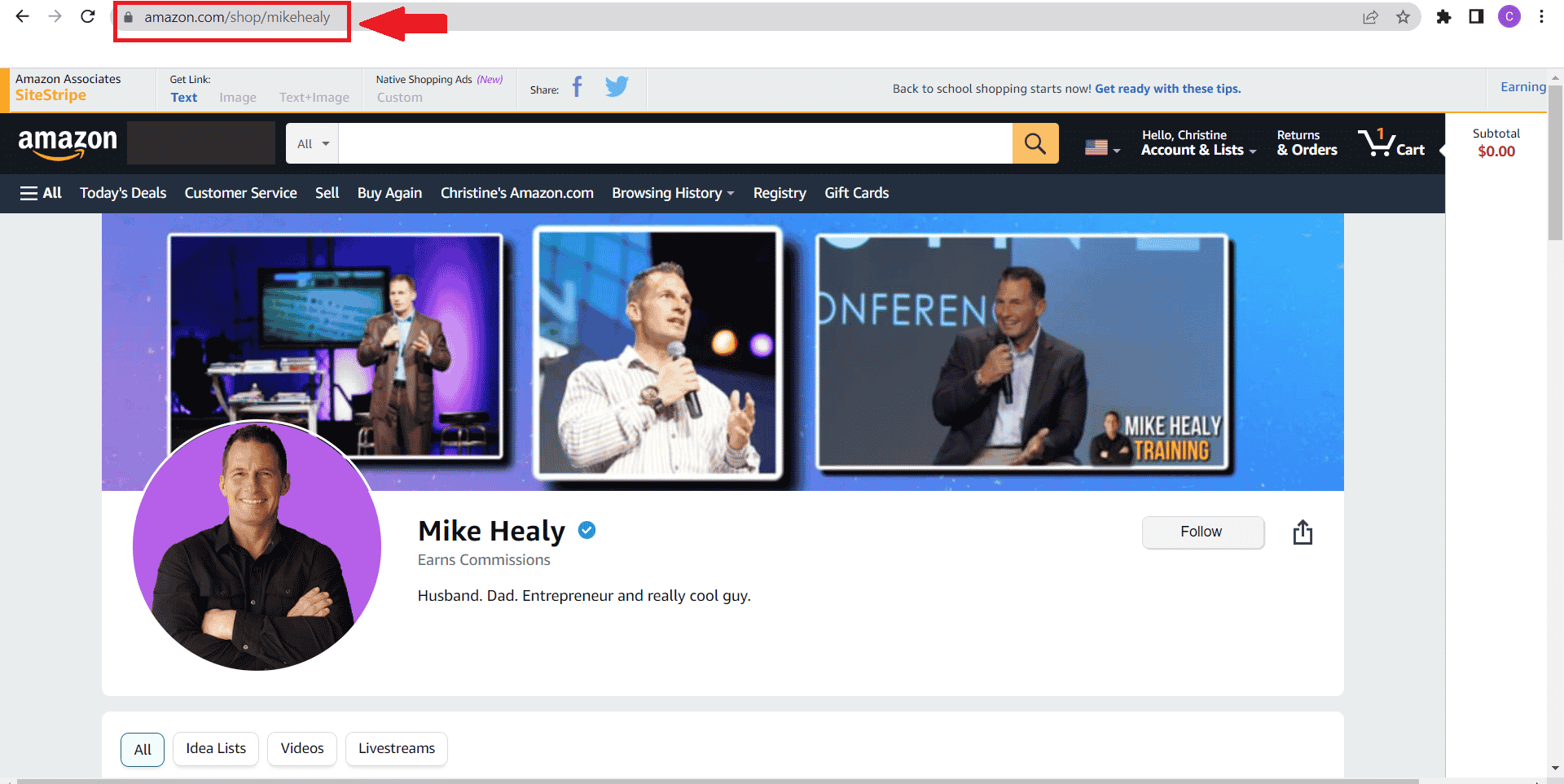The height and width of the screenshot is (784, 1564).
Task: Click the orange search magnifier button
Action: 1035,143
